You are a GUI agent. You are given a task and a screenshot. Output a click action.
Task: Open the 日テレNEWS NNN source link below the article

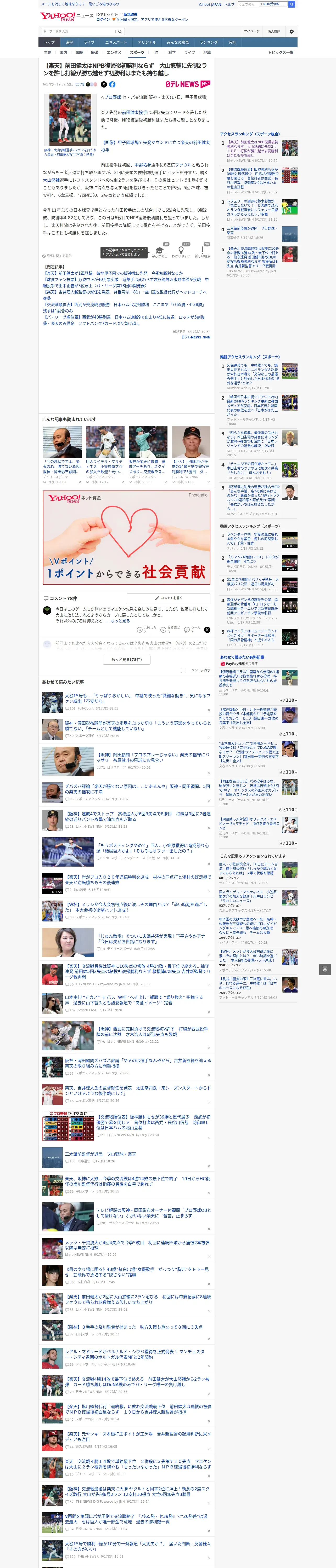196,337
